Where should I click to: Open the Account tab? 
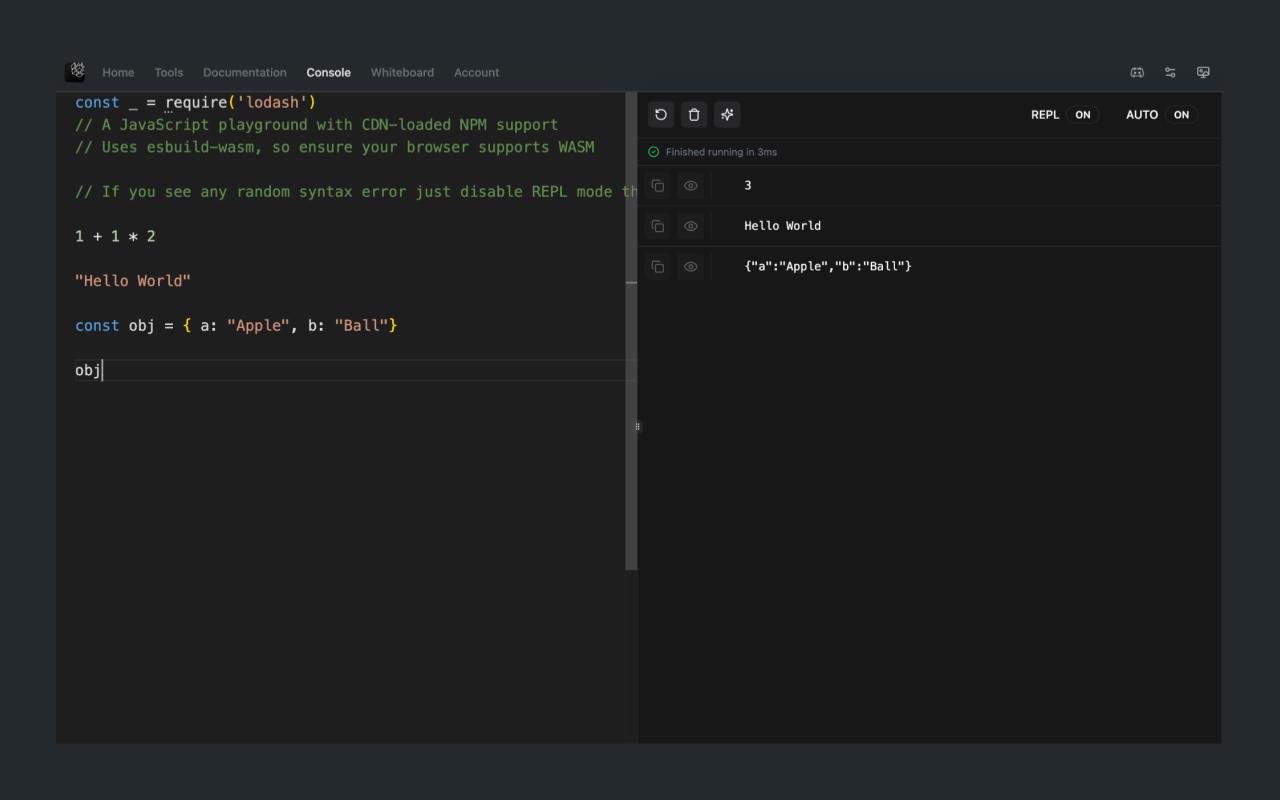tap(476, 72)
